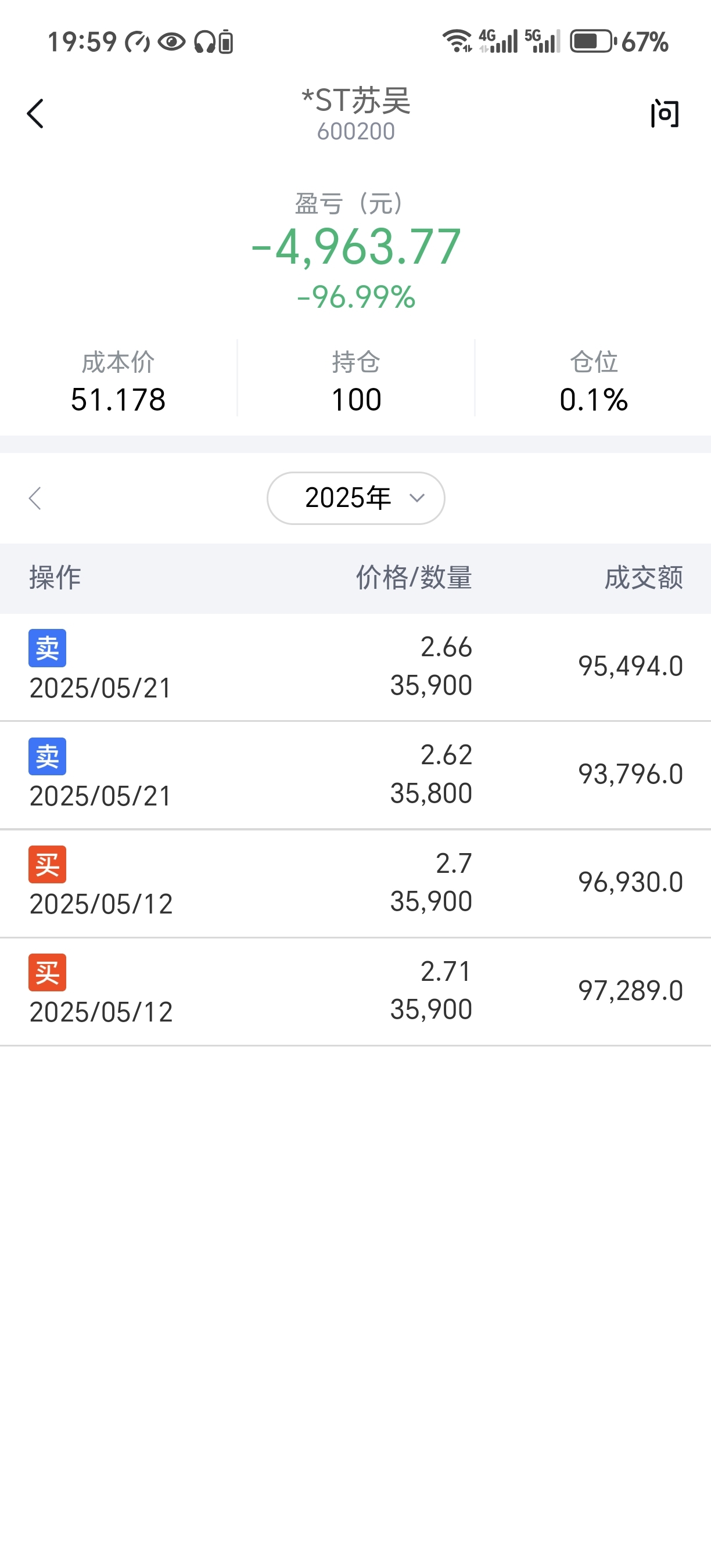Tap the 盈亏（元） label
Image resolution: width=711 pixels, height=1568 pixels.
click(349, 203)
